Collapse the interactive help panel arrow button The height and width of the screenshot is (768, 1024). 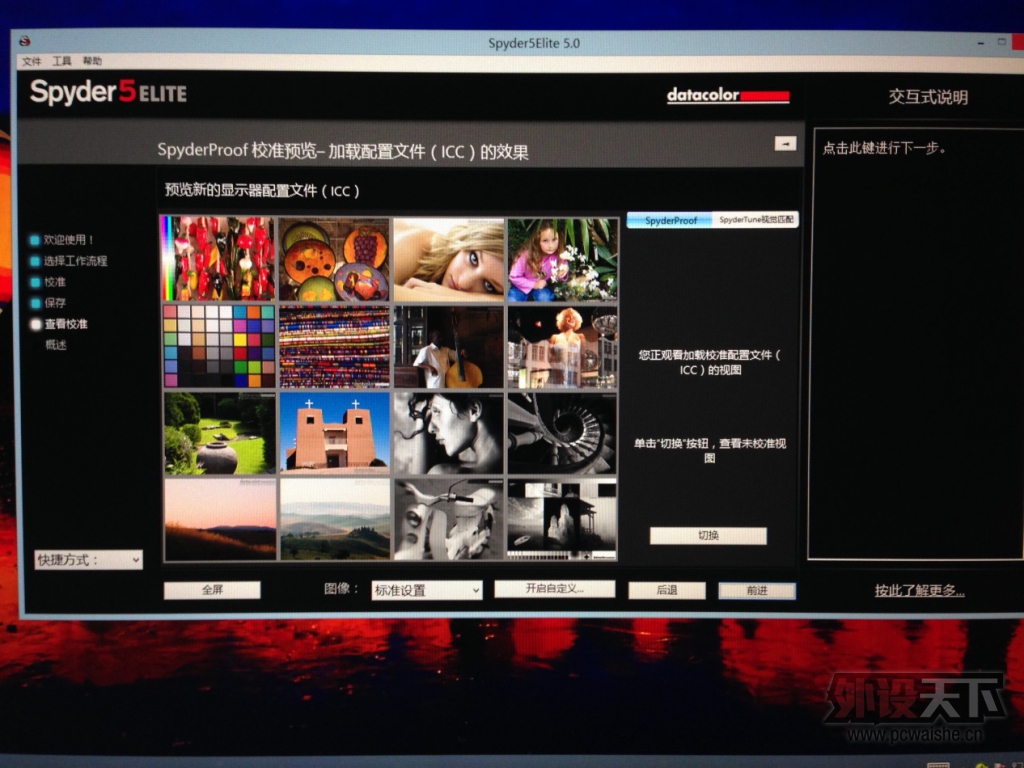(x=786, y=143)
